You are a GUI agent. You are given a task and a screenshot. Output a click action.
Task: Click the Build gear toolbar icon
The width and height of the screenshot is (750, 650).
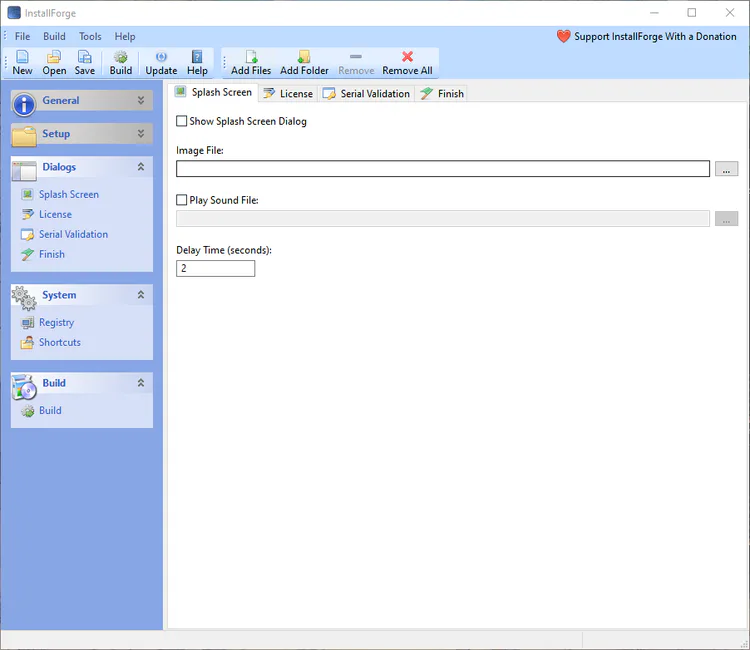pyautogui.click(x=121, y=57)
